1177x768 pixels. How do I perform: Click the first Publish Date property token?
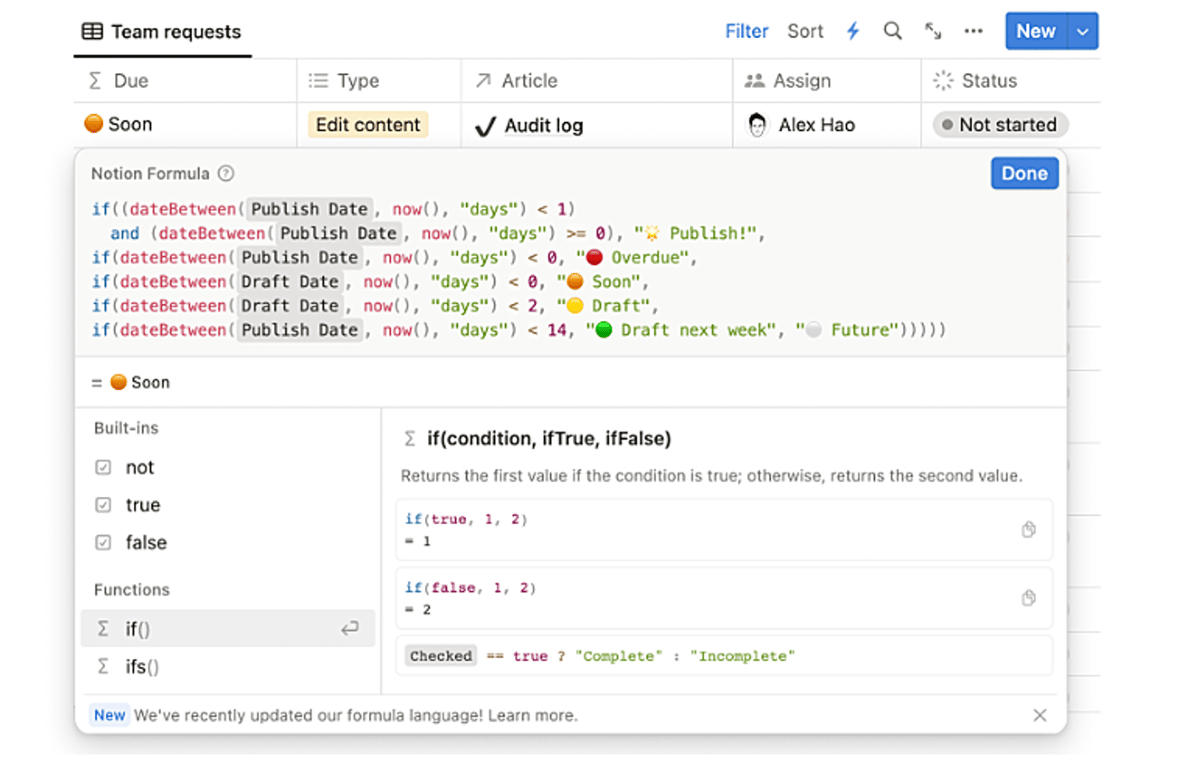[x=309, y=209]
